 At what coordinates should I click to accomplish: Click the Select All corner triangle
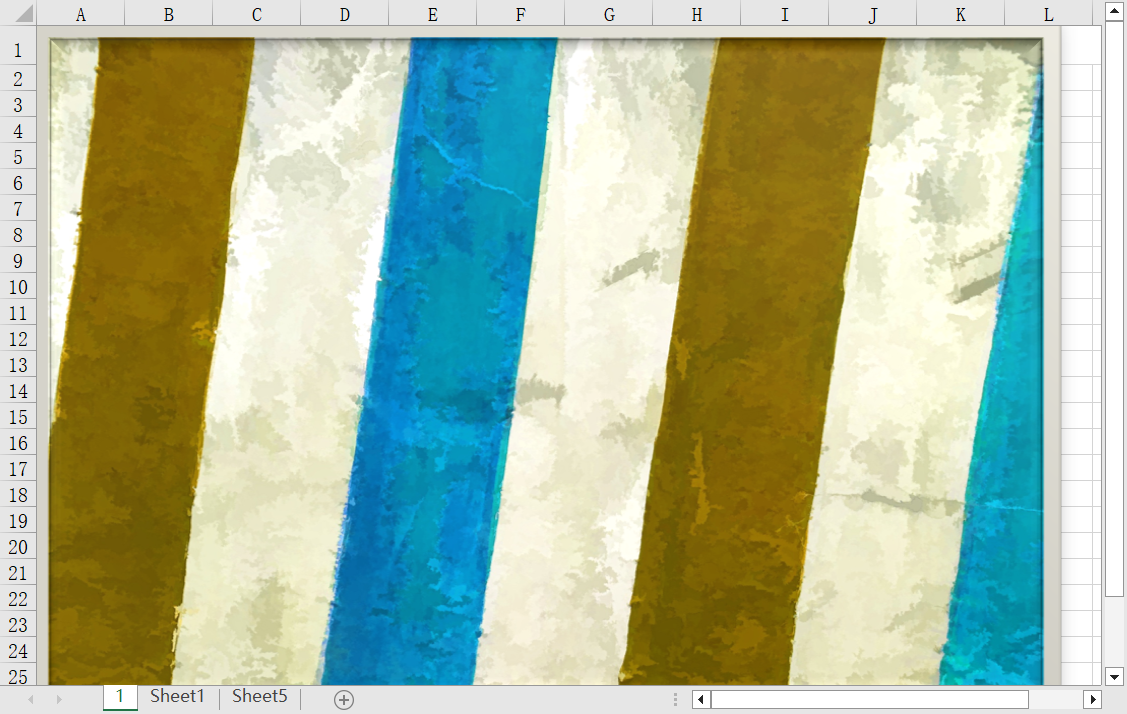(x=24, y=13)
